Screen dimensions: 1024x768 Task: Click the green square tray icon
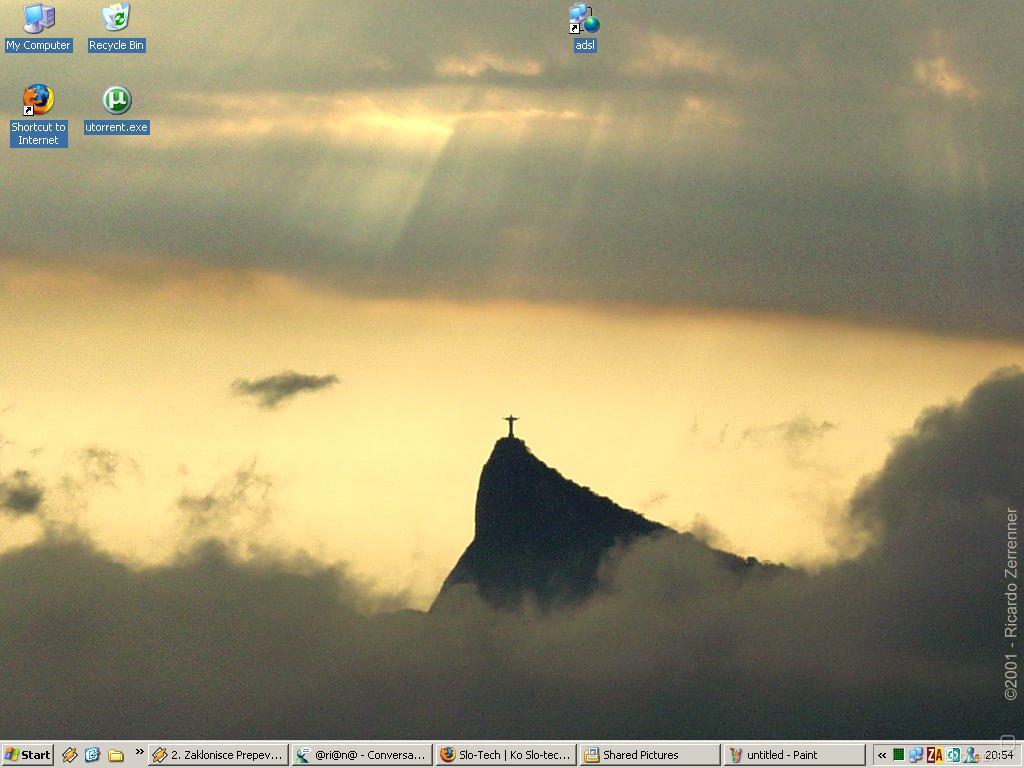(899, 755)
